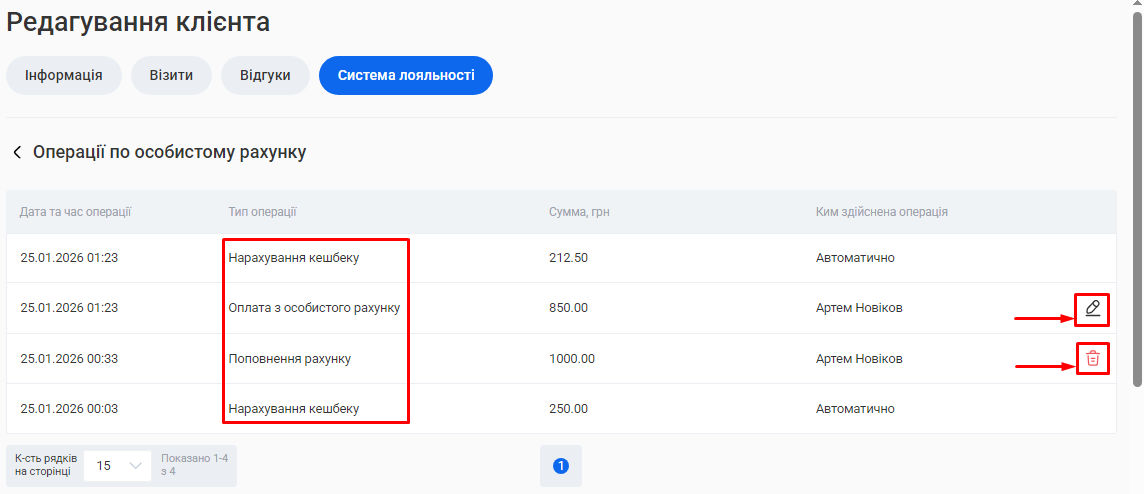Image resolution: width=1144 pixels, height=494 pixels.
Task: Switch to the Візити tab
Action: coord(171,75)
